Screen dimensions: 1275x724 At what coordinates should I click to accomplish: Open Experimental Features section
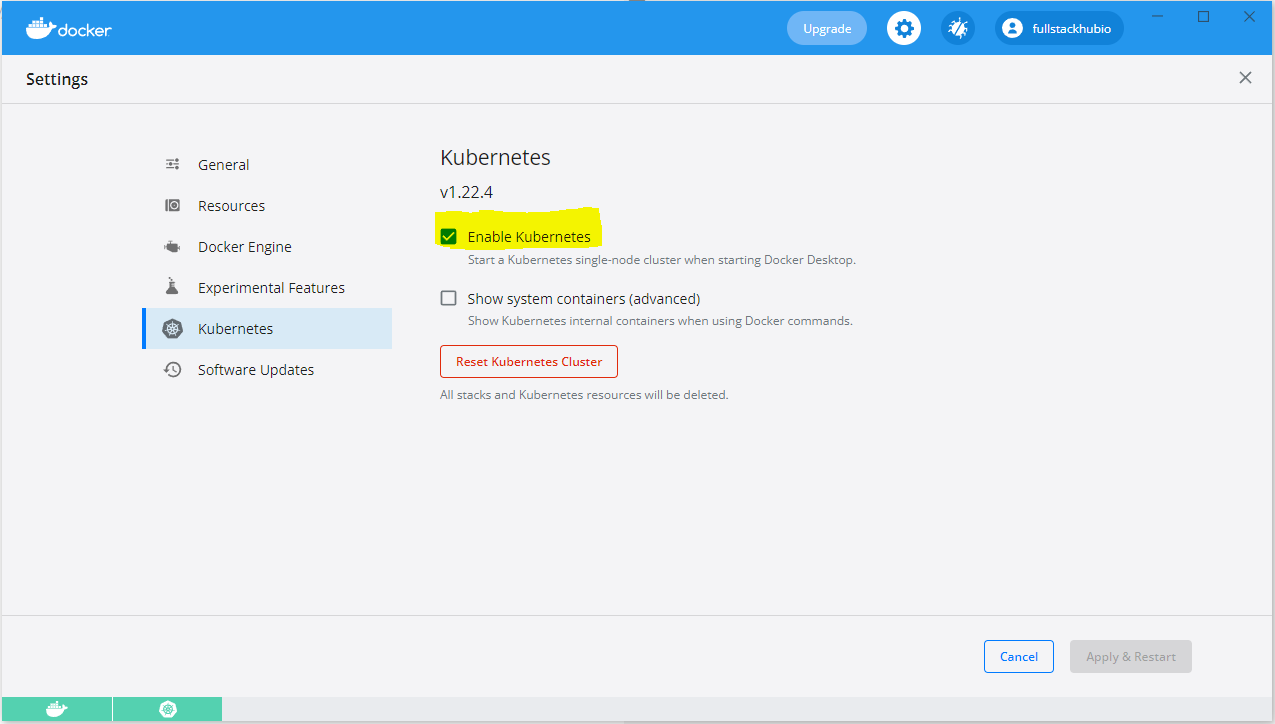click(267, 287)
